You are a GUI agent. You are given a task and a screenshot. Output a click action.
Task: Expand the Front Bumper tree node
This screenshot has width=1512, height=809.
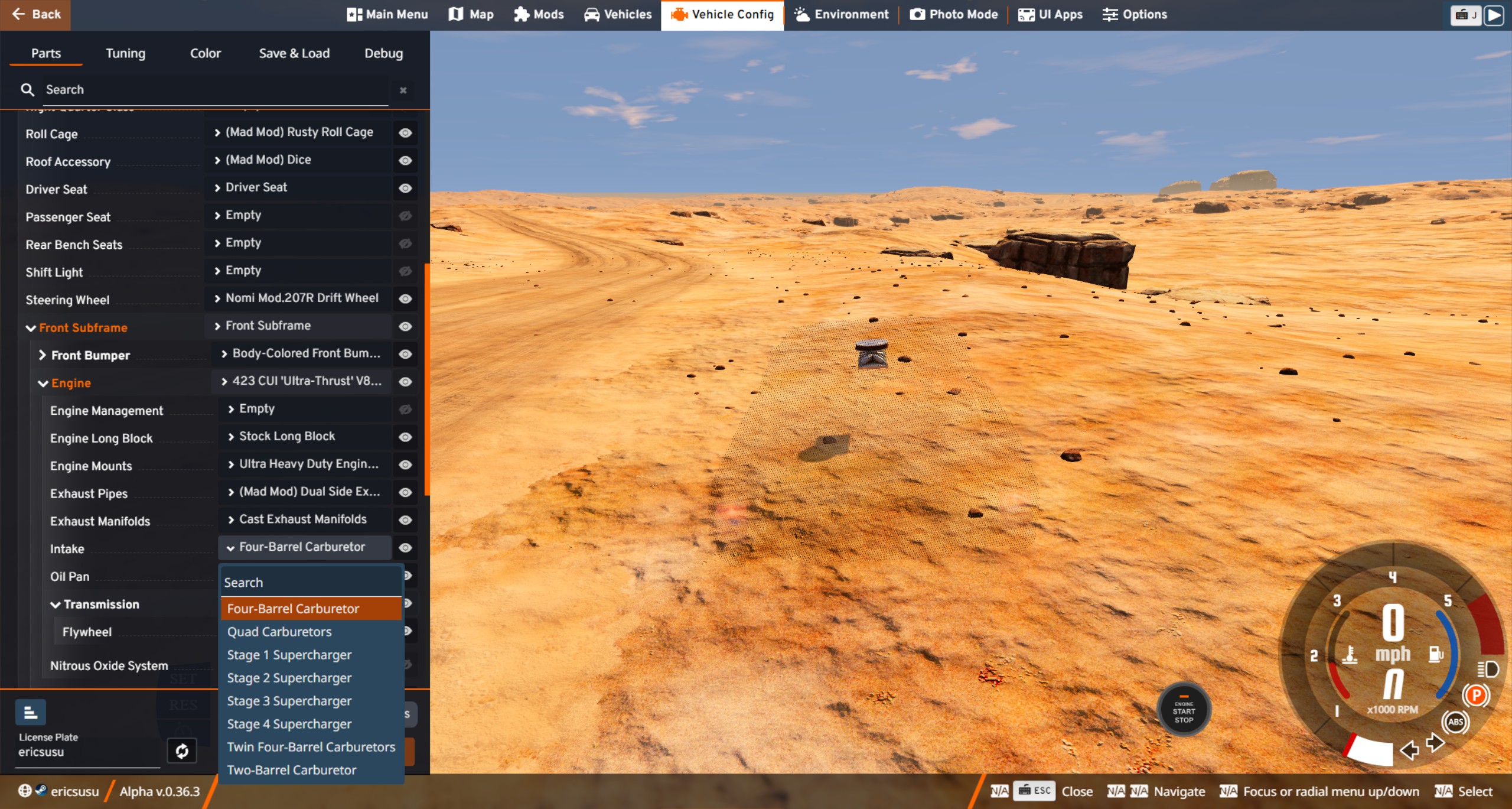(42, 355)
